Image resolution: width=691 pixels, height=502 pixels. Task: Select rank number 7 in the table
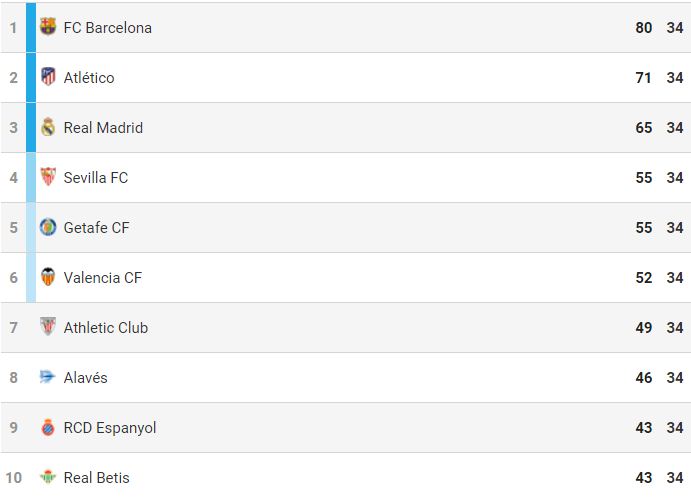click(x=13, y=328)
